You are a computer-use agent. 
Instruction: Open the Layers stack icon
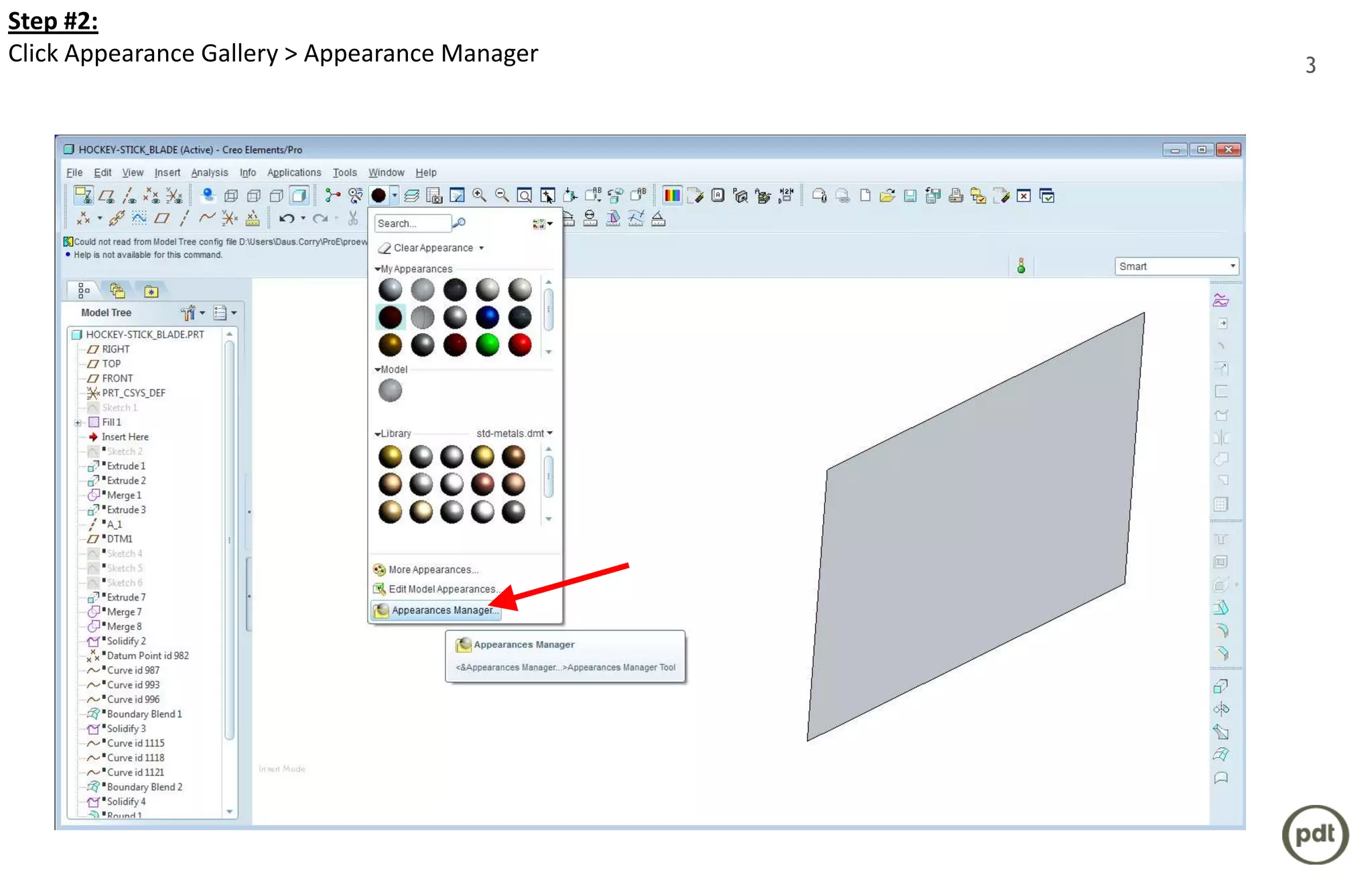click(x=411, y=195)
